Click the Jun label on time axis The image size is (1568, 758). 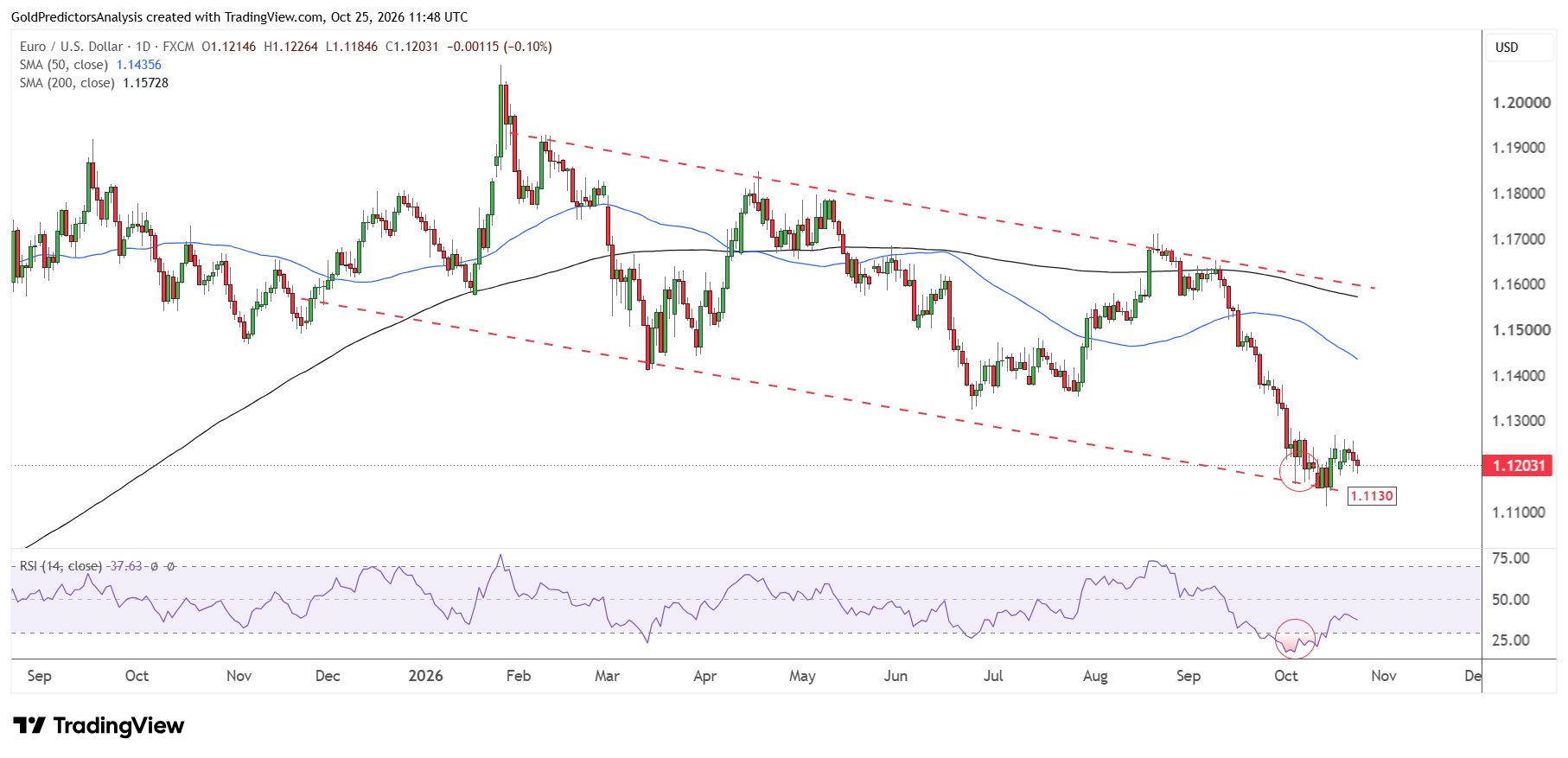click(896, 676)
